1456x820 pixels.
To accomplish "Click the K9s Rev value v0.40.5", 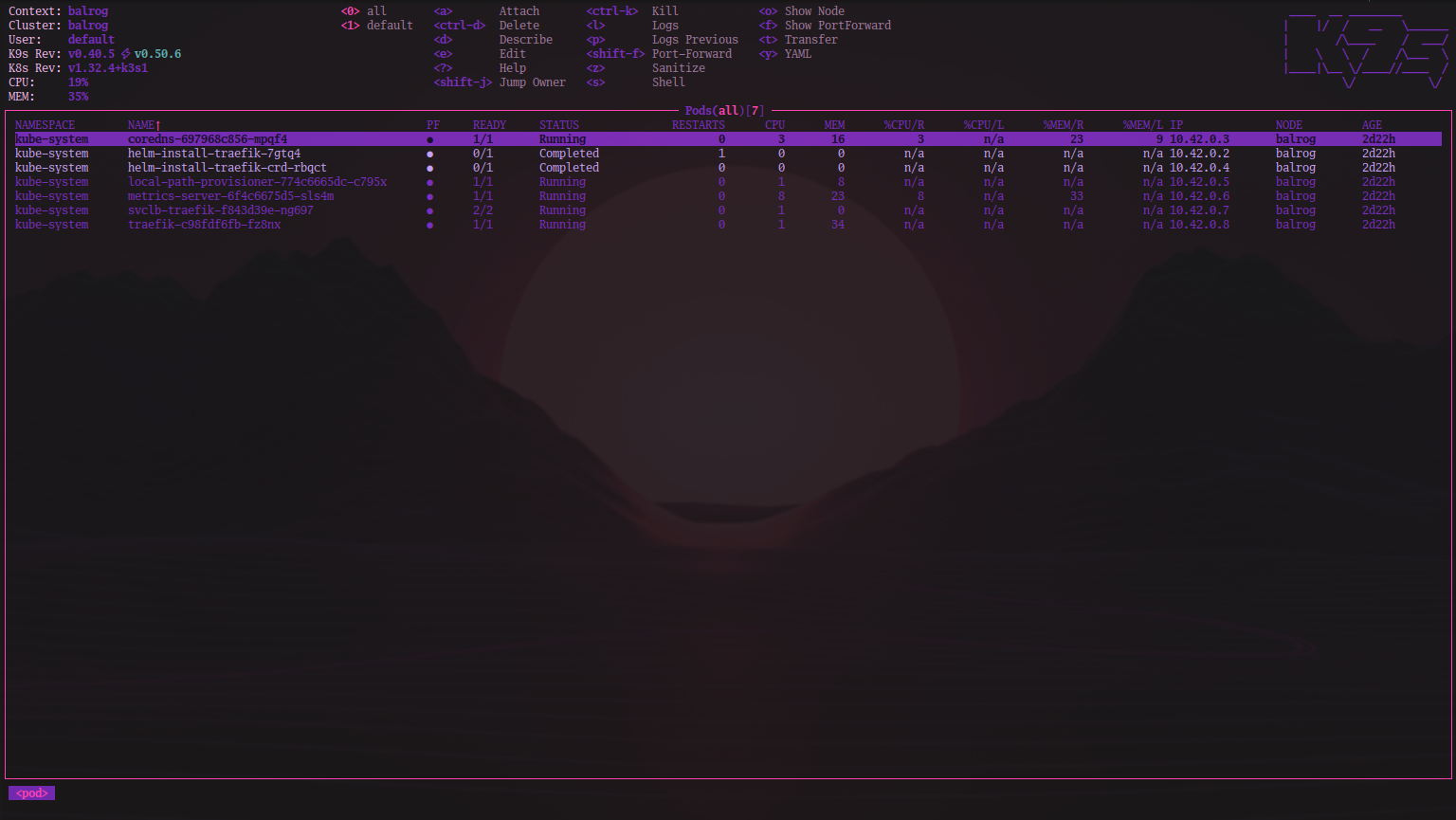I will pyautogui.click(x=92, y=54).
